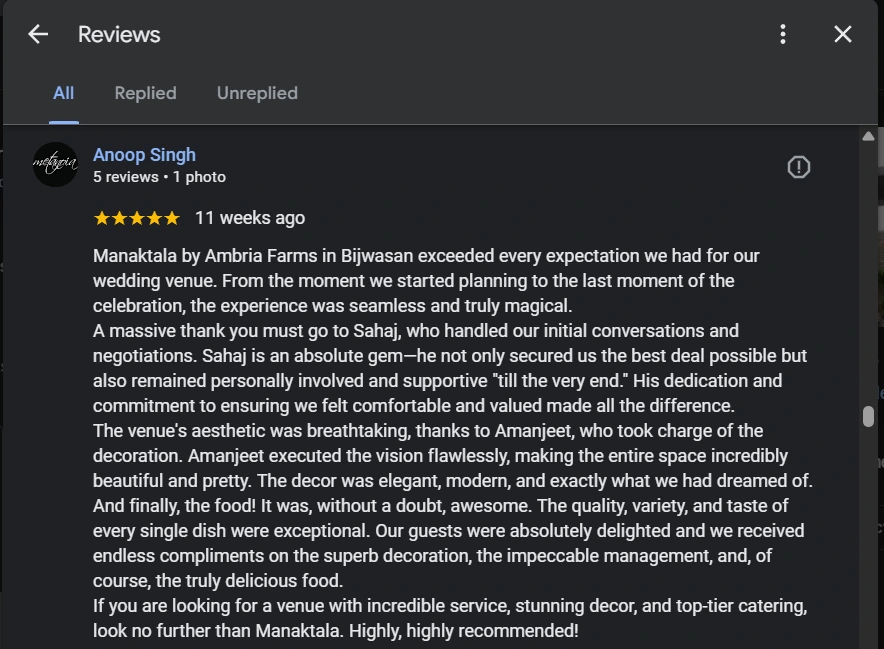
Task: Open Anoop Singh's profile link
Action: pos(144,155)
